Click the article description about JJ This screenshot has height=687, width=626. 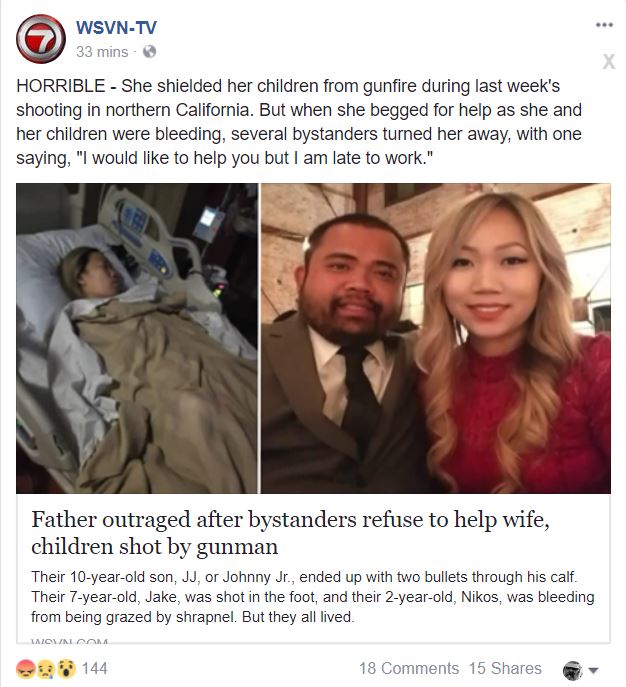tap(312, 597)
